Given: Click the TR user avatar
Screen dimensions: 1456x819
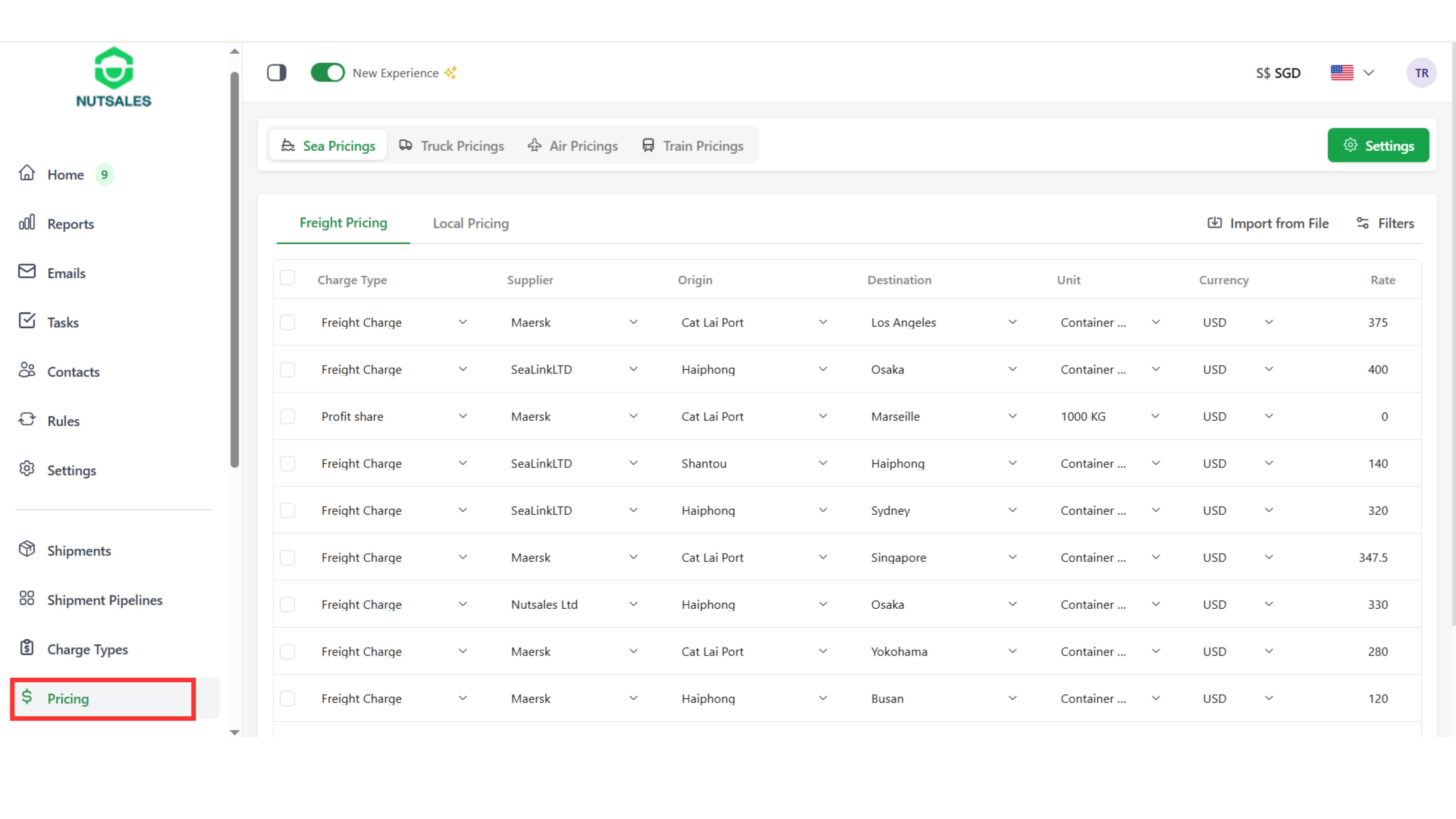Looking at the screenshot, I should pyautogui.click(x=1421, y=73).
